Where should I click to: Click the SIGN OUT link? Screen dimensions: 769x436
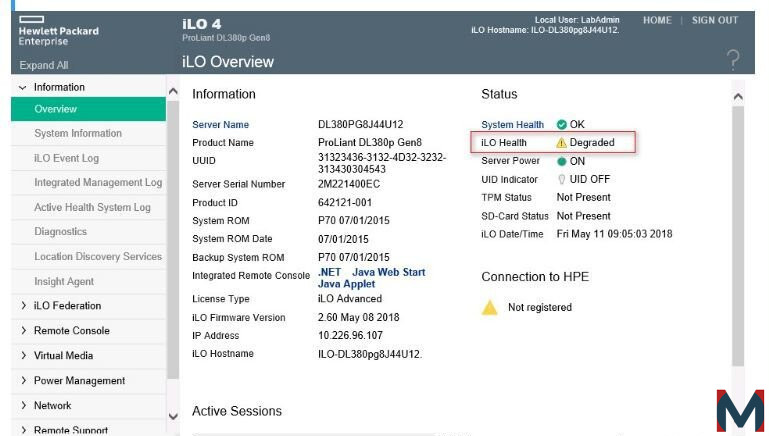[715, 21]
